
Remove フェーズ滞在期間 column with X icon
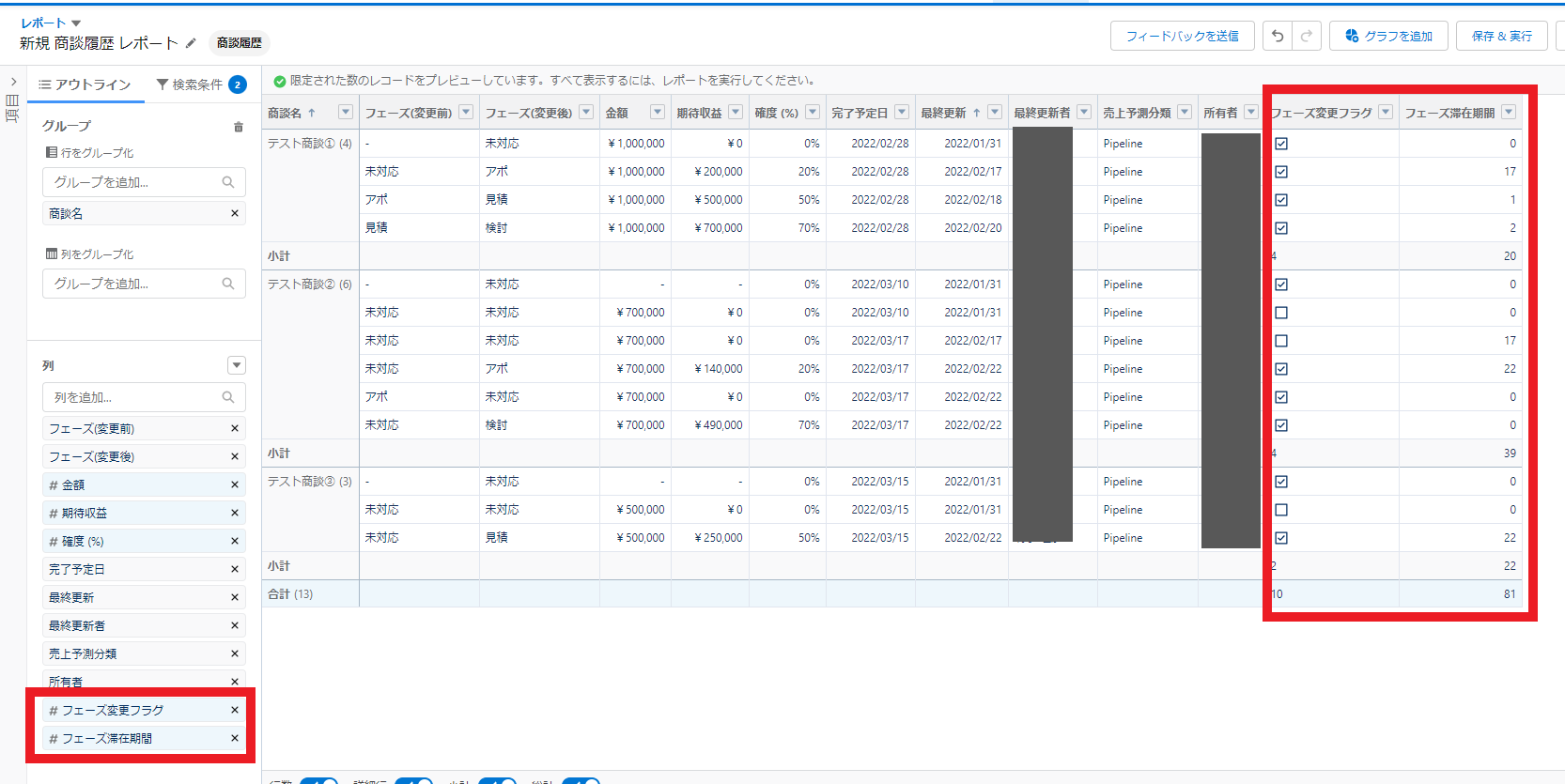(235, 738)
